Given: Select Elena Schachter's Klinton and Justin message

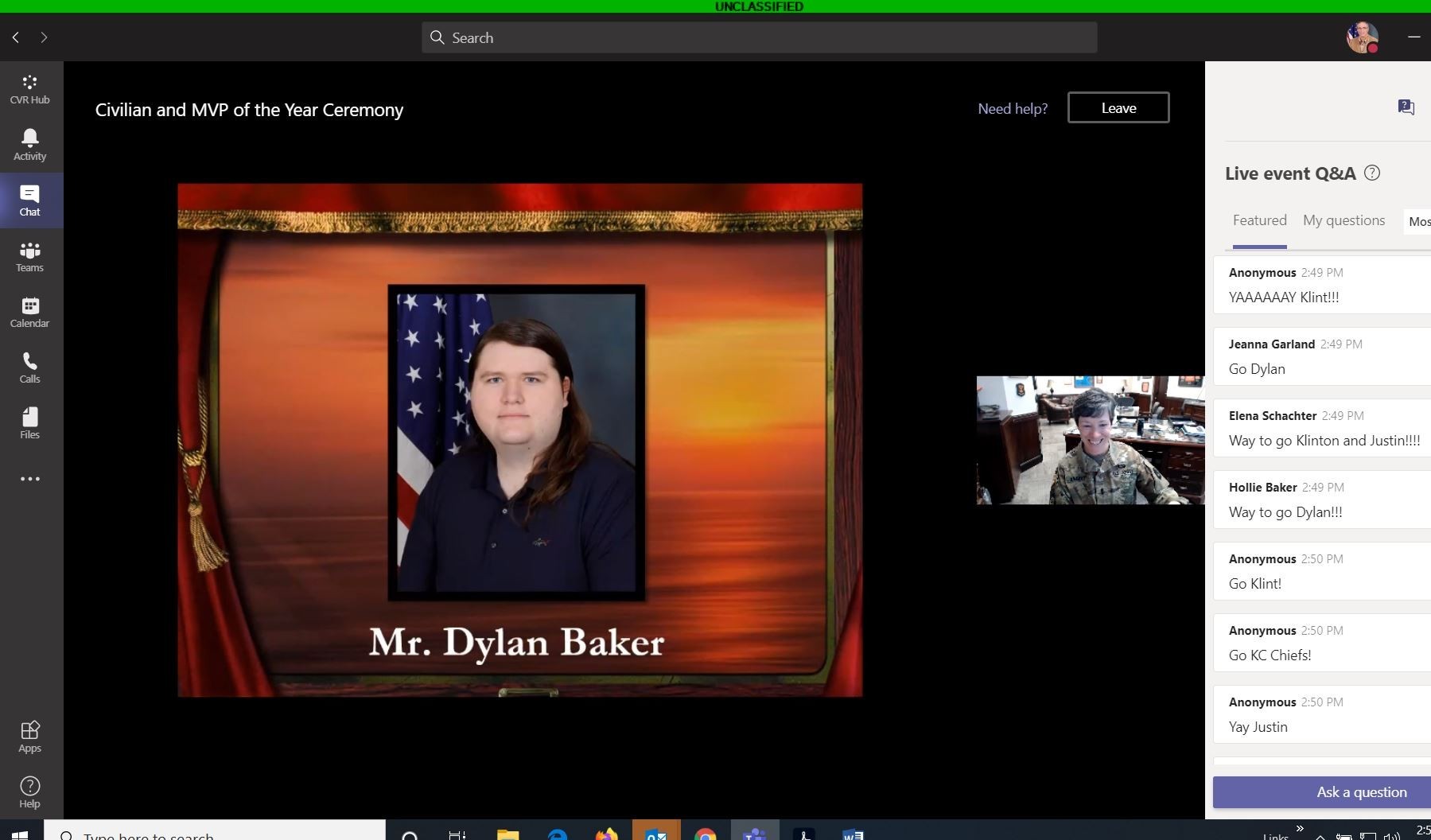Looking at the screenshot, I should (1322, 428).
